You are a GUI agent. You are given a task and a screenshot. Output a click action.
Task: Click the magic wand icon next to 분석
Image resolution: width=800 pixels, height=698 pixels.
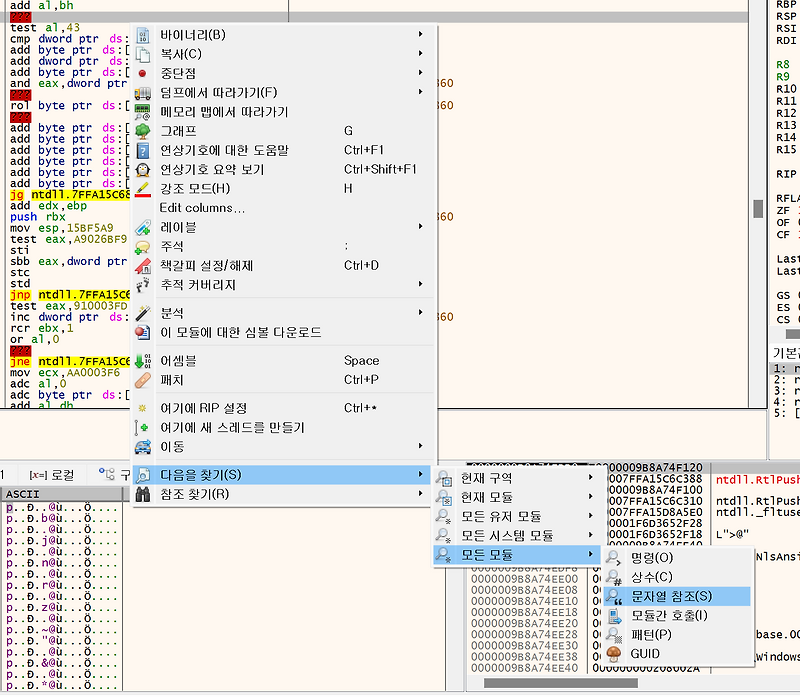[142, 312]
